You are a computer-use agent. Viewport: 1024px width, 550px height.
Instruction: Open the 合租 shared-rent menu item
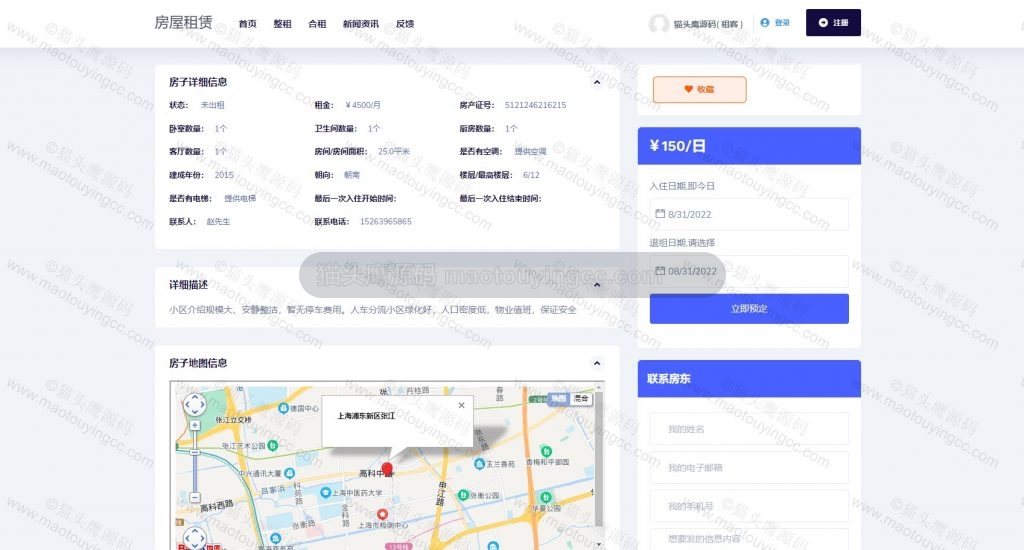point(317,24)
